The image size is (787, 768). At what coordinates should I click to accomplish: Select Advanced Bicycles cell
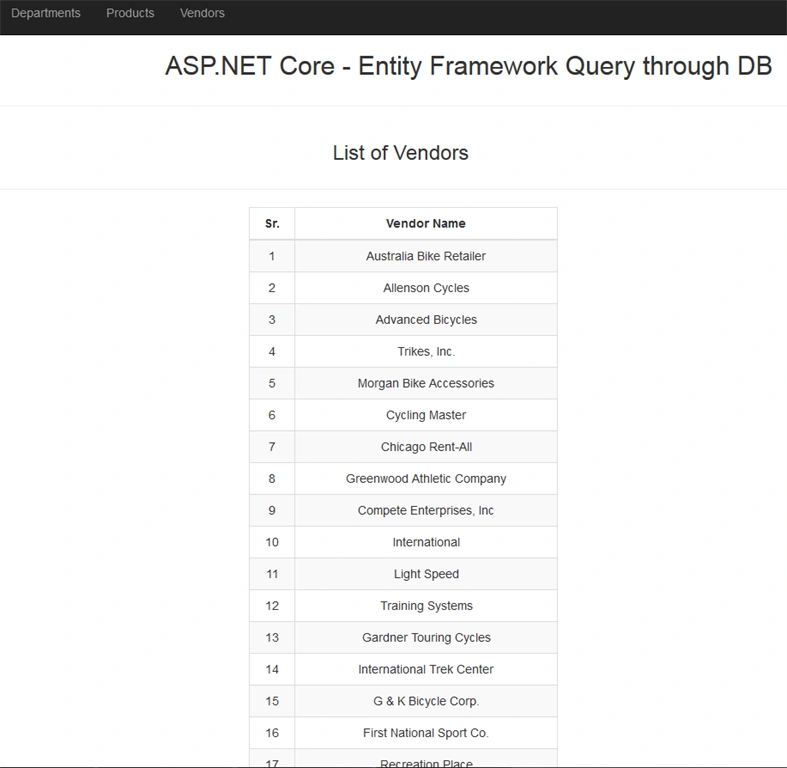pos(426,320)
